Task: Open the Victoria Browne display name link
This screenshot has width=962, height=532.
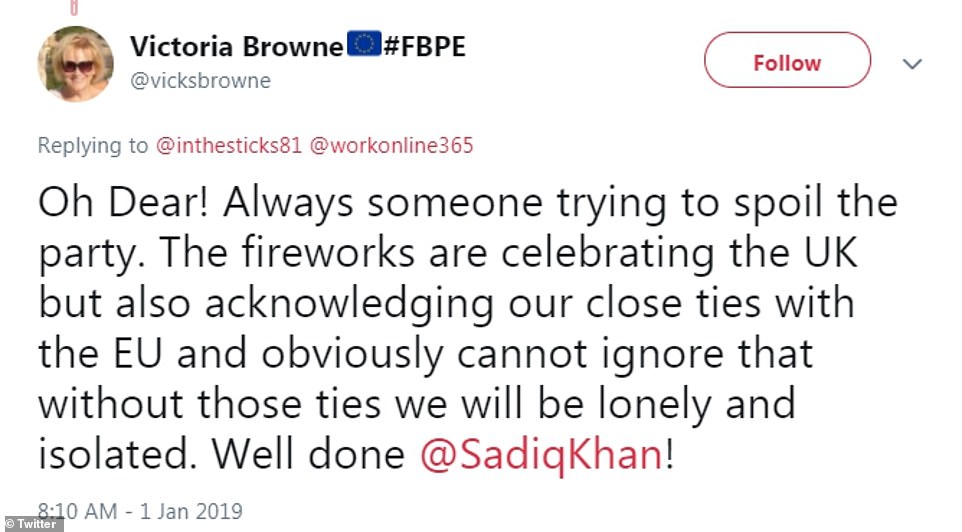Action: [x=236, y=47]
